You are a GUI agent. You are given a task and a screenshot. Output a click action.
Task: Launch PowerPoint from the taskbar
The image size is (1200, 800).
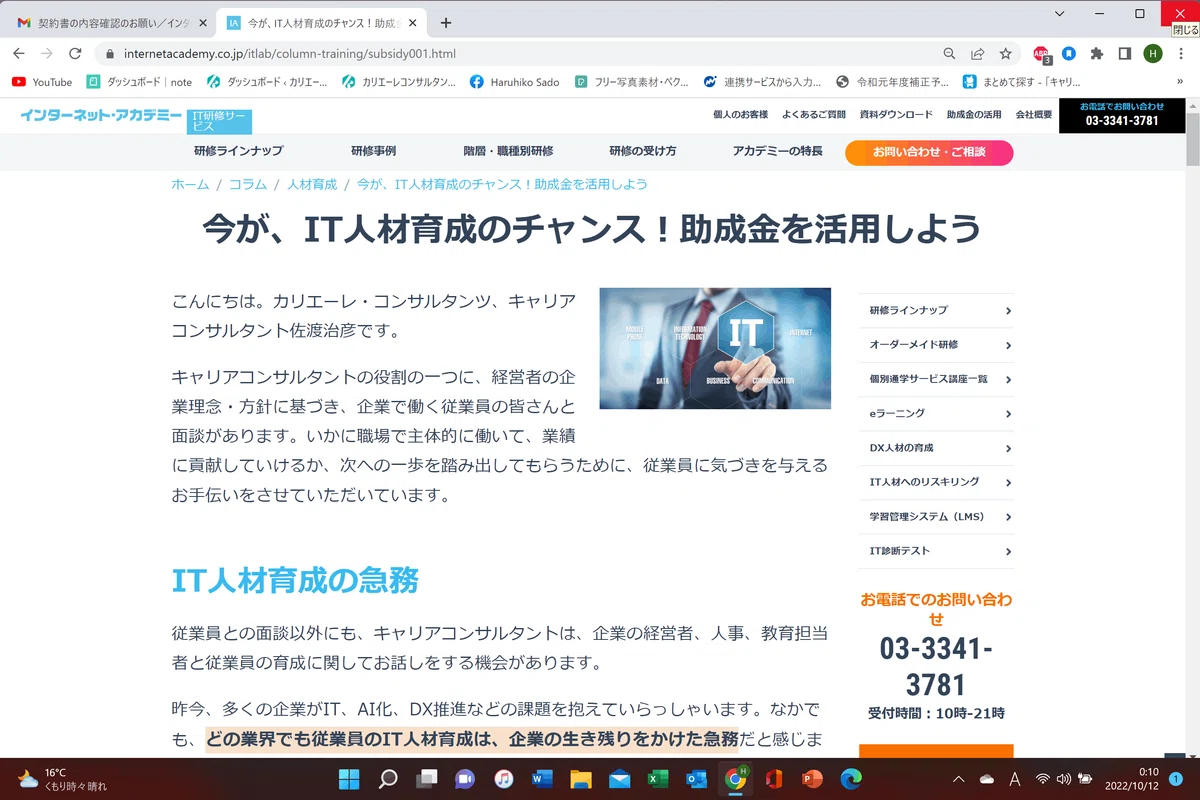811,778
